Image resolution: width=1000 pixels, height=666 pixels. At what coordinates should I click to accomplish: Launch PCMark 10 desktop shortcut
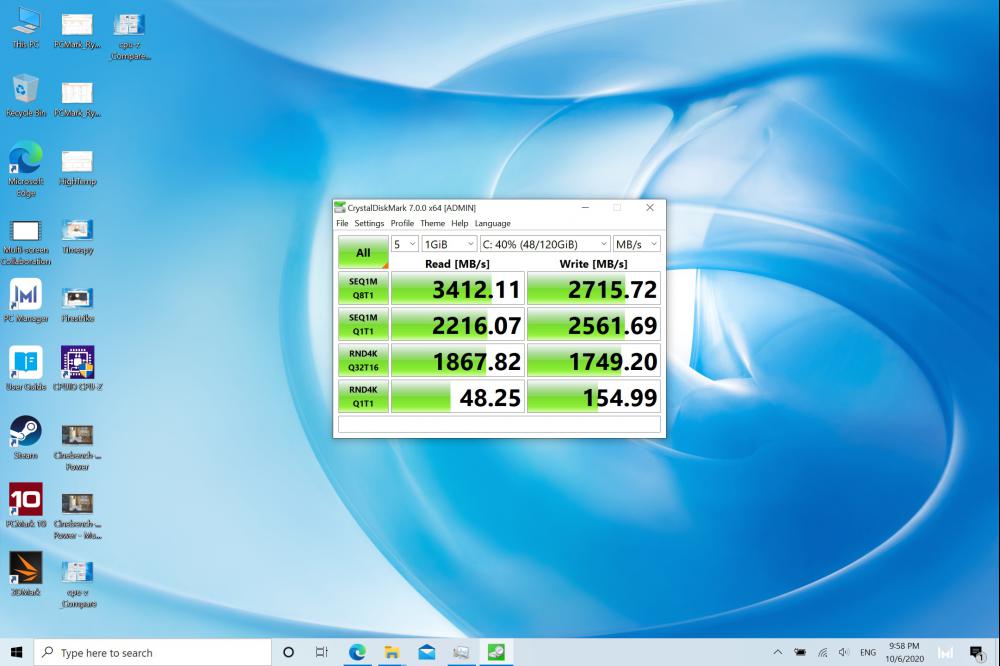pos(26,505)
